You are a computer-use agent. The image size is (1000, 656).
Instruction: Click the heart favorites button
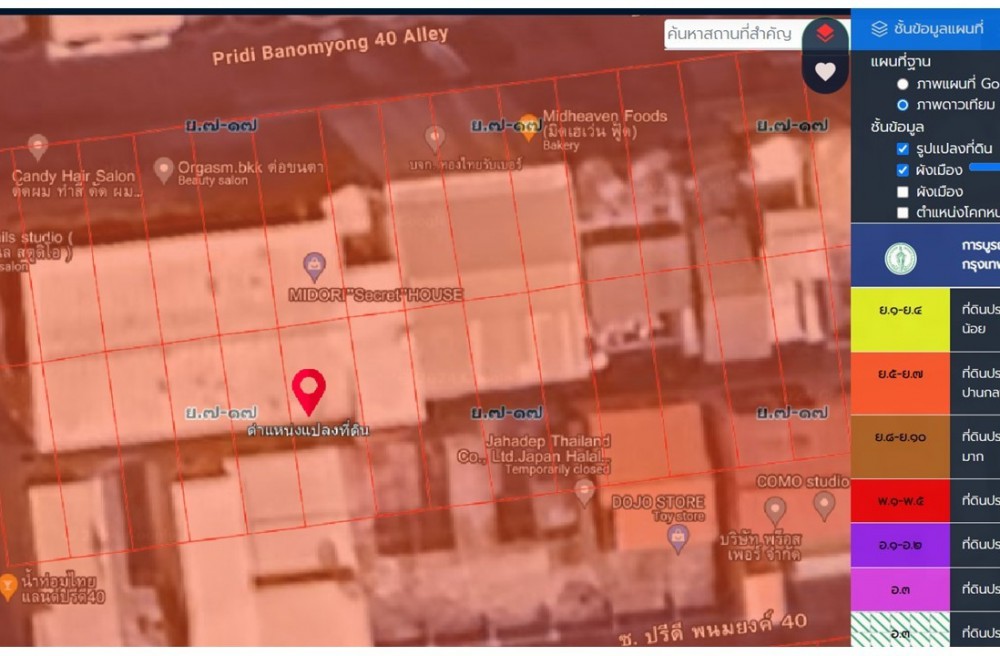tap(825, 71)
